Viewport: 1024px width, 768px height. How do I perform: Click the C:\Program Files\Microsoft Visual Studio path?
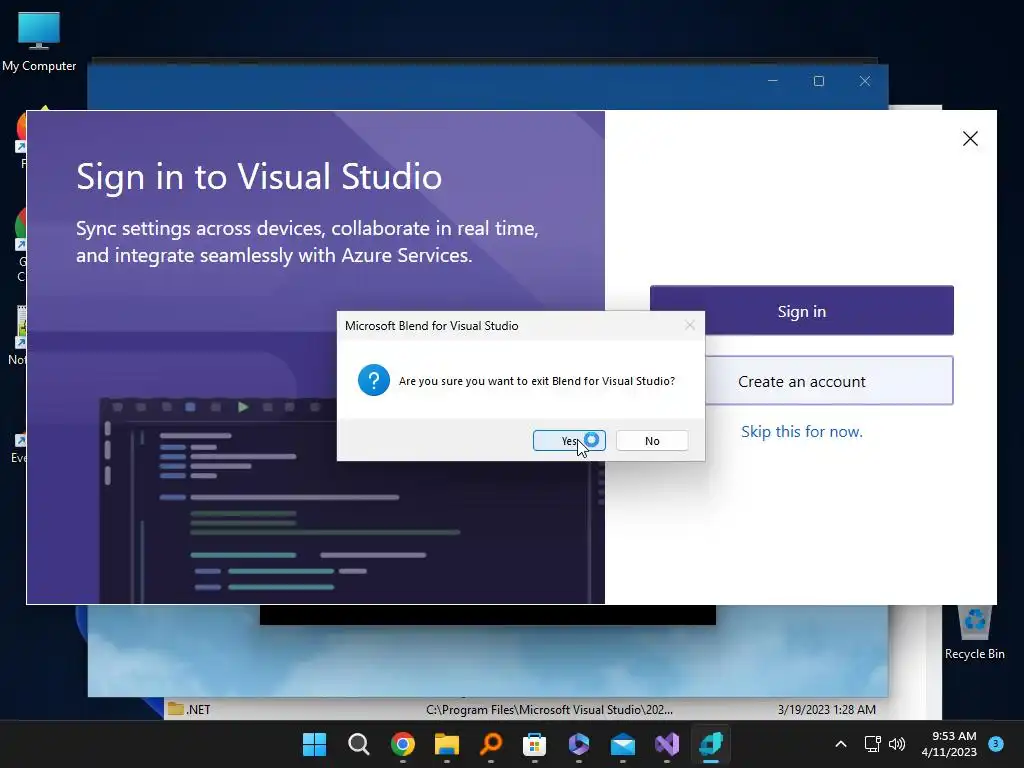[549, 709]
